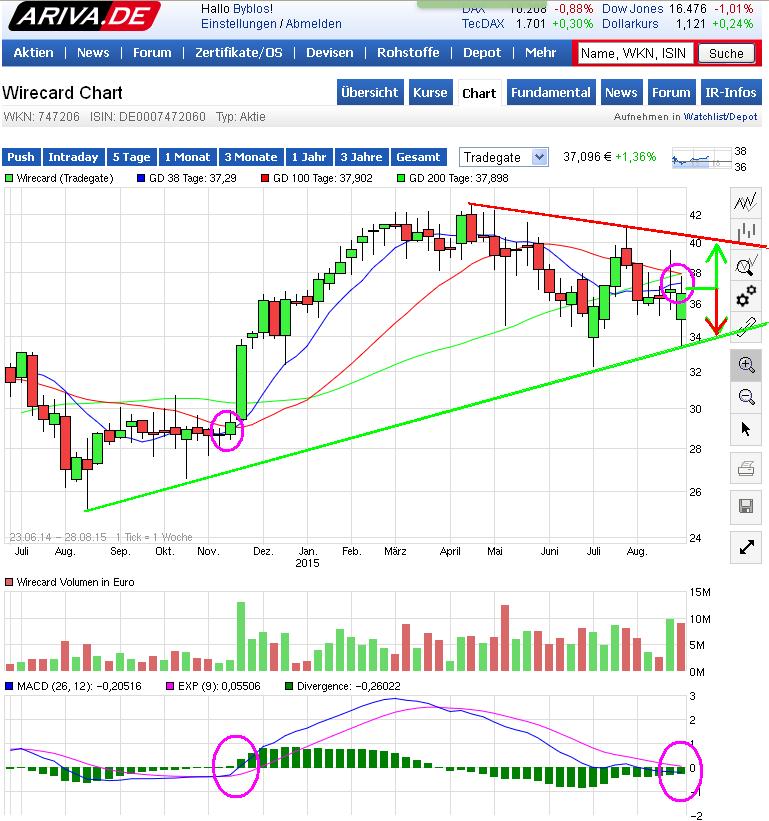The image size is (769, 821).
Task: Open Einstellungen link
Action: click(239, 24)
